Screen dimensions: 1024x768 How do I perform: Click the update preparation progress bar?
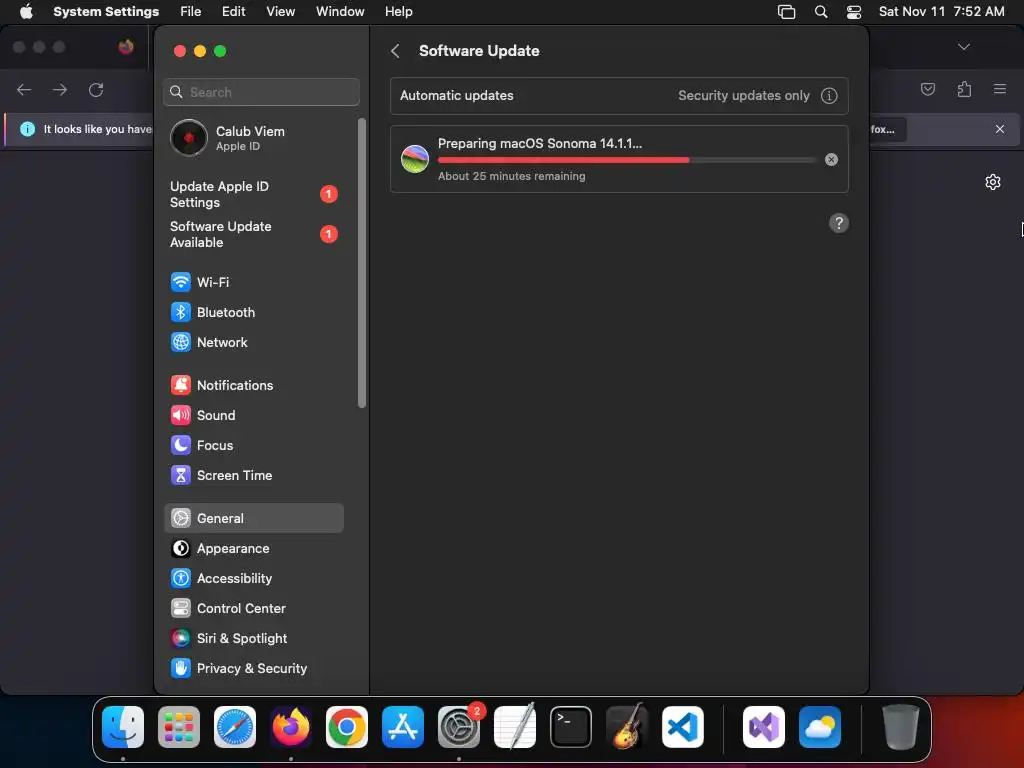click(x=627, y=159)
